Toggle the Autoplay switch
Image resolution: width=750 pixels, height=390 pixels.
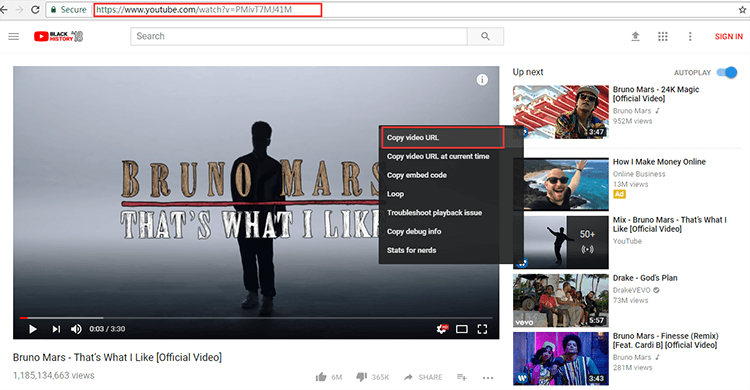click(x=727, y=73)
